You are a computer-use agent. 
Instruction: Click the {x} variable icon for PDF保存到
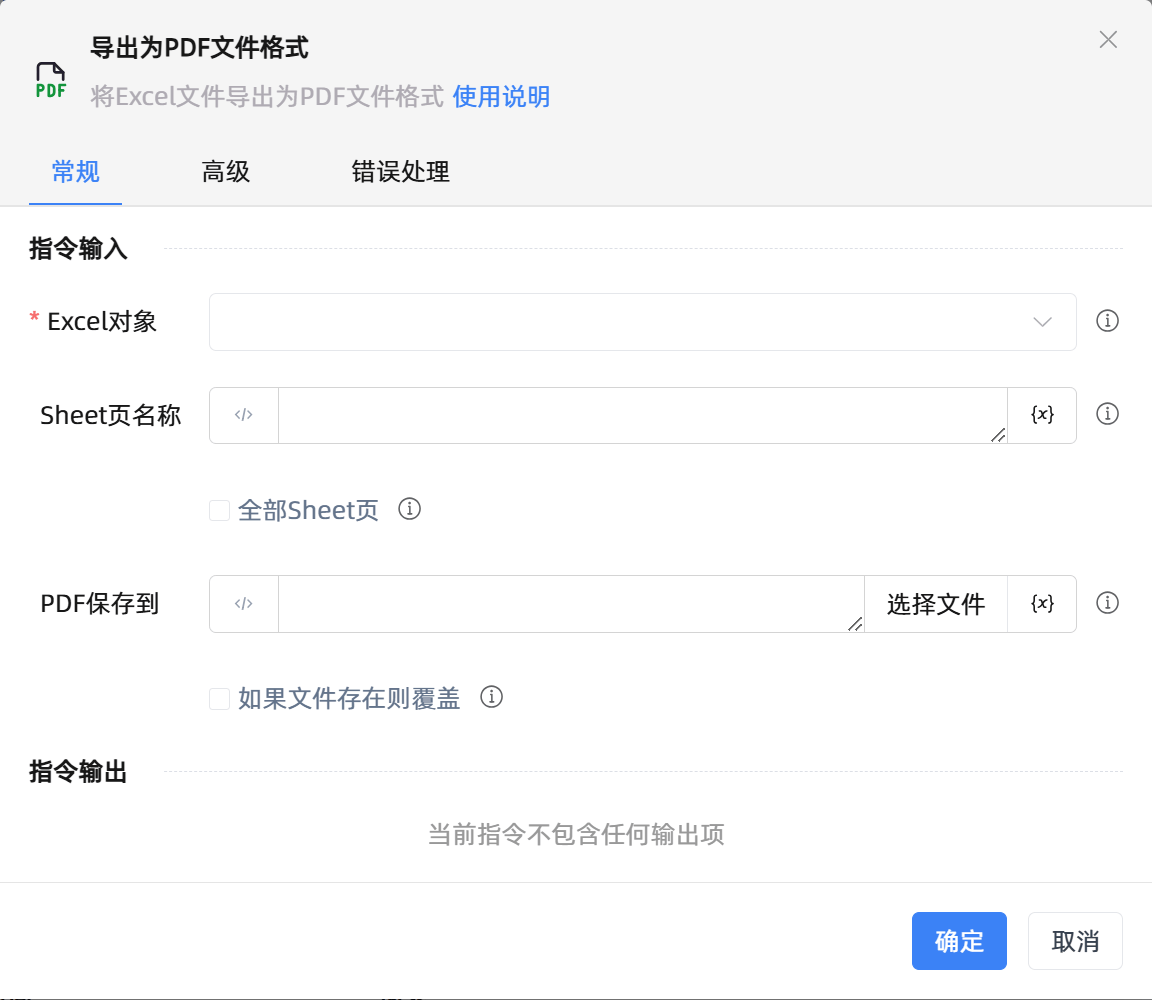tap(1041, 603)
